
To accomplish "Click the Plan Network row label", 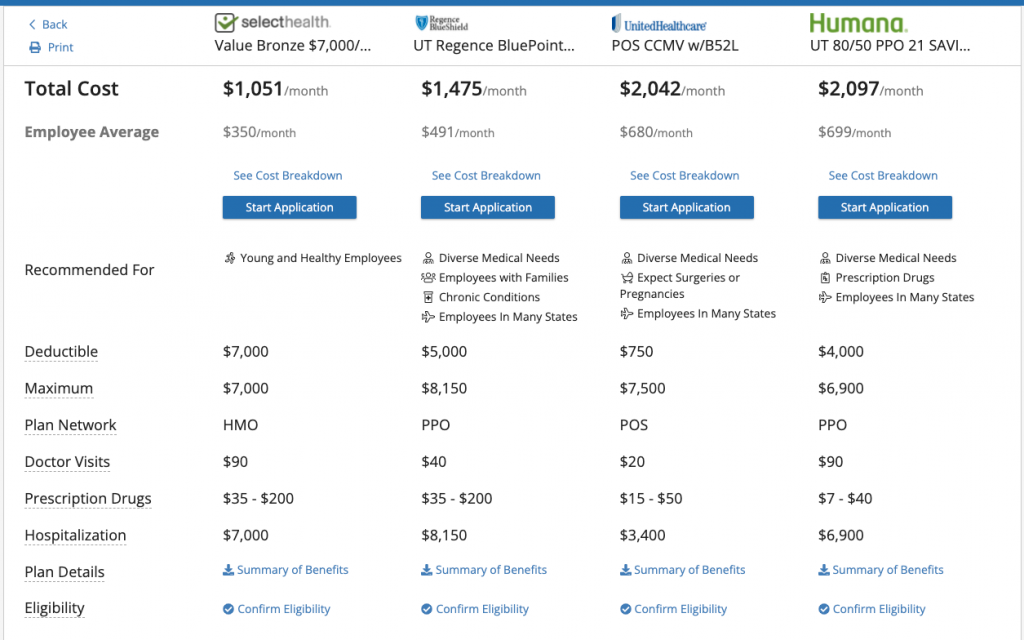I will tap(71, 425).
